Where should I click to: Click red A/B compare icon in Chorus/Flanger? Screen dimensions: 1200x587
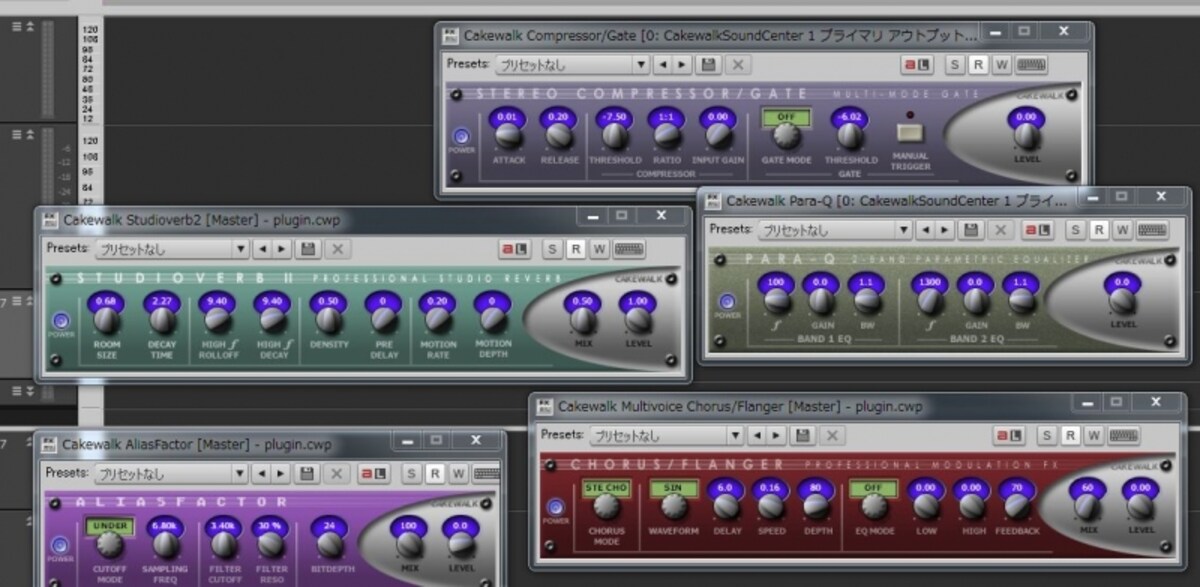(1005, 436)
